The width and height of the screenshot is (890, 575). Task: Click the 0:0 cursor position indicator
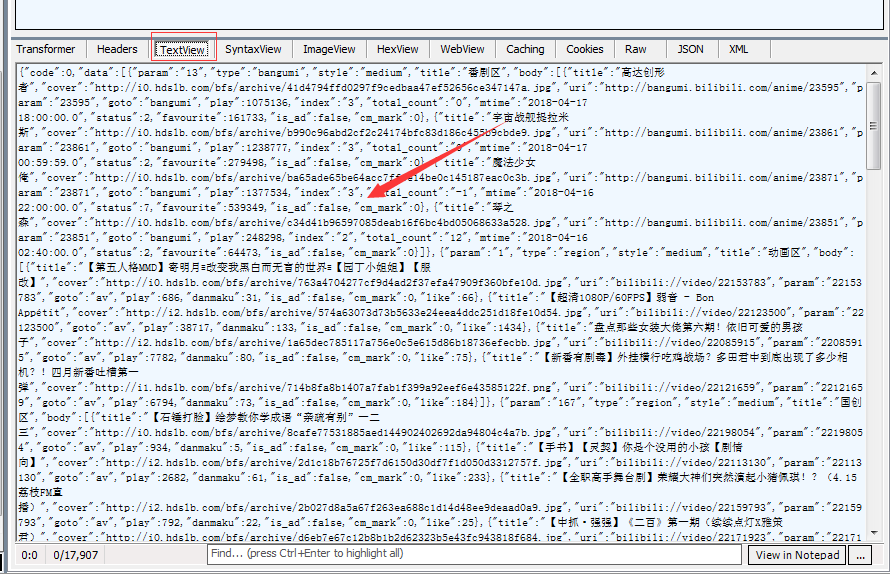(x=30, y=555)
